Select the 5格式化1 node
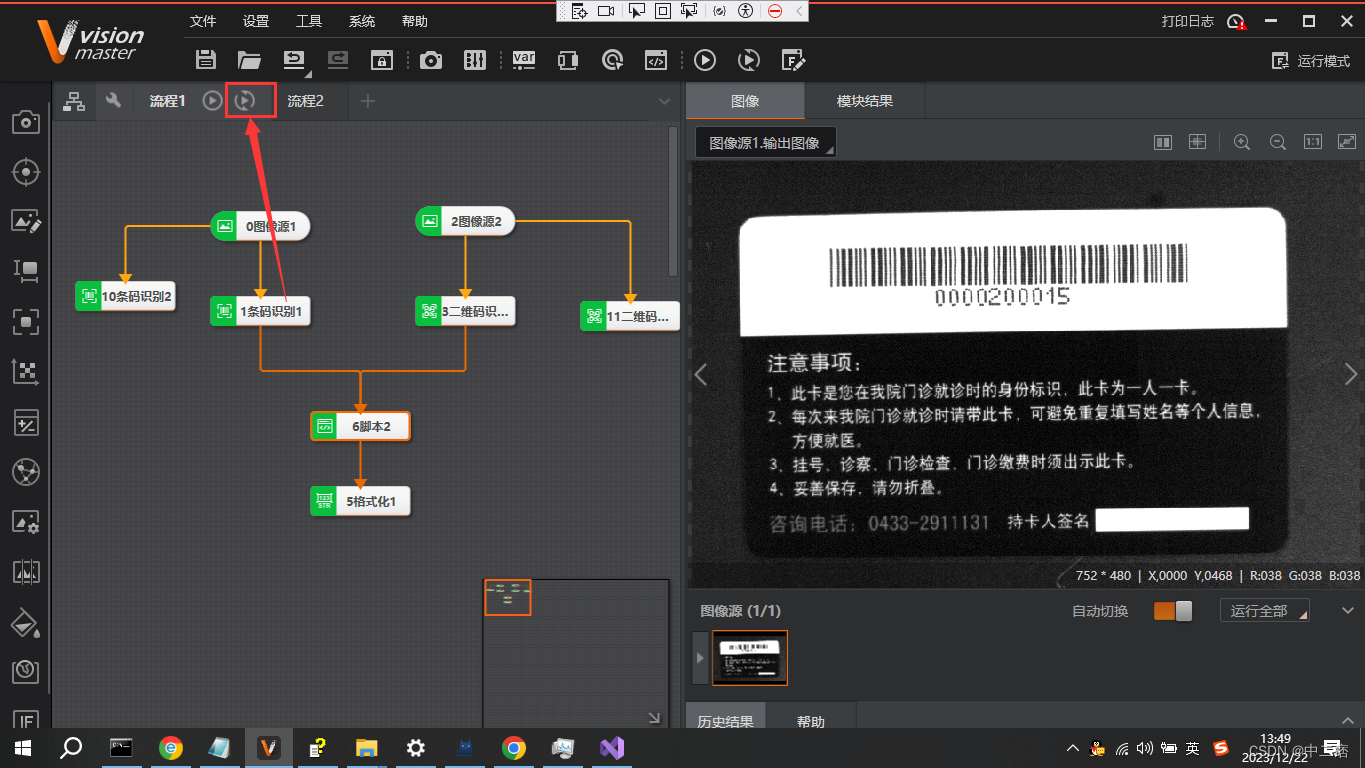 (360, 501)
